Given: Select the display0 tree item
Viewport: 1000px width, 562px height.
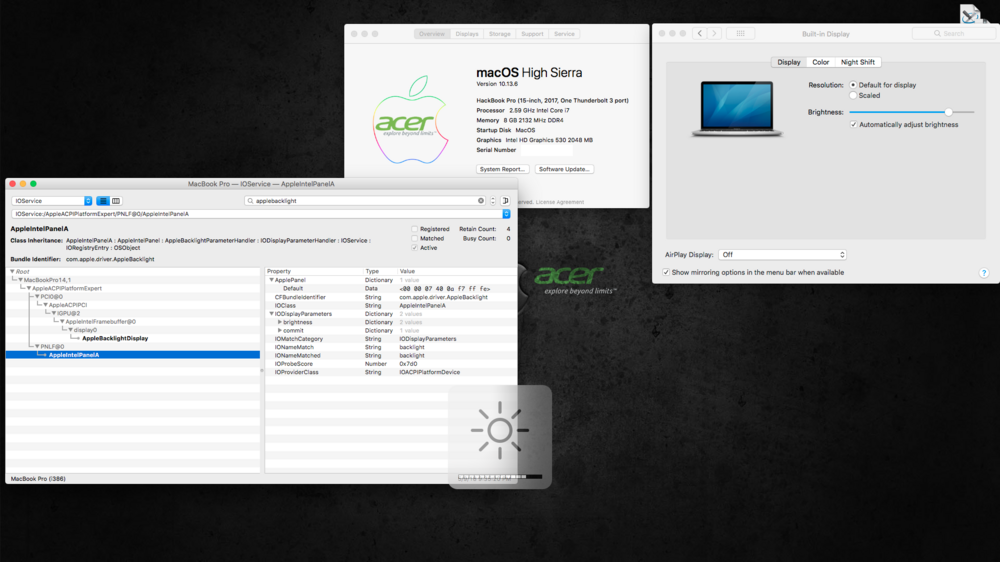Looking at the screenshot, I should click(x=85, y=330).
